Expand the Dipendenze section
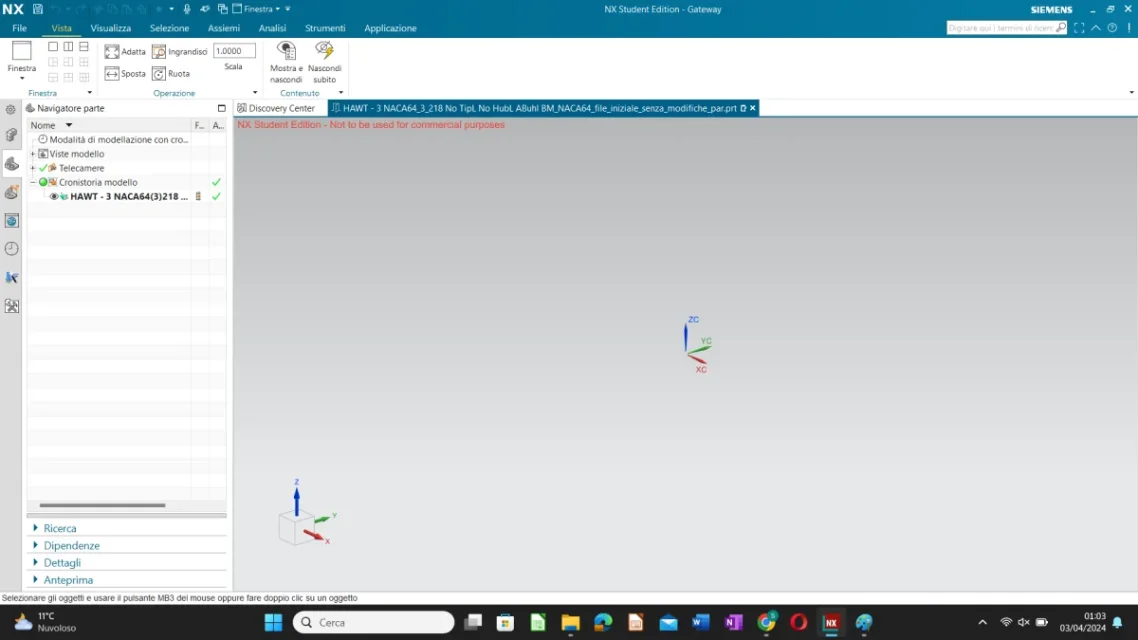This screenshot has height=640, width=1138. coord(71,545)
